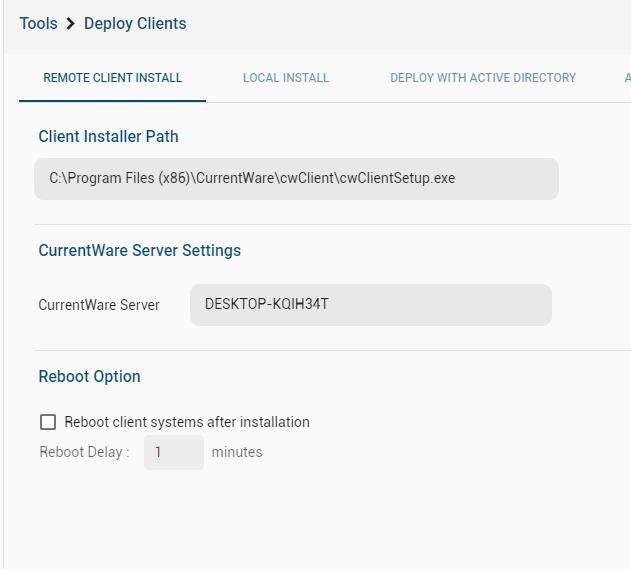Enable the reboot client systems checkbox

tap(48, 422)
